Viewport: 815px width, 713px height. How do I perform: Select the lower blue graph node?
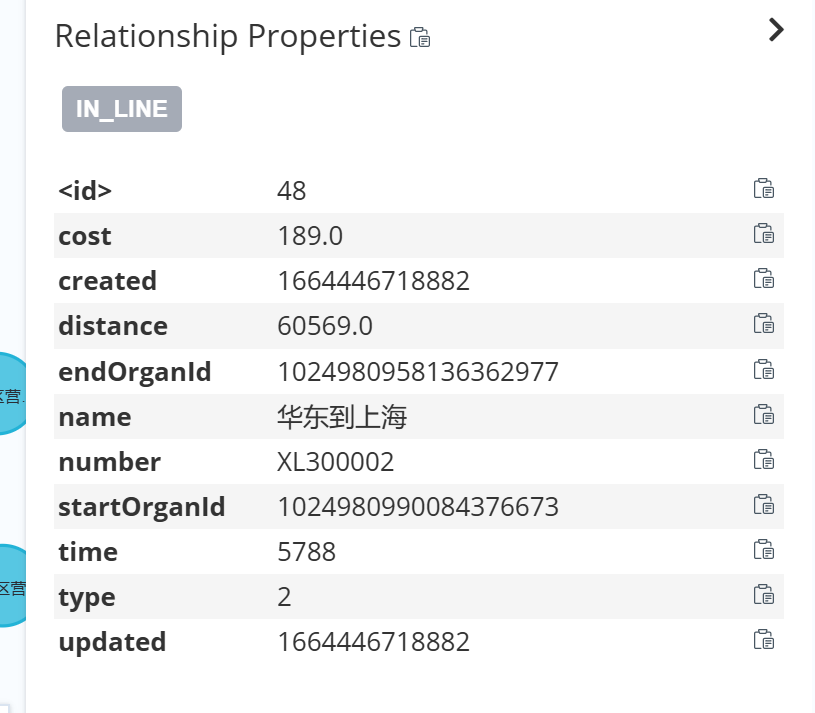coord(10,586)
